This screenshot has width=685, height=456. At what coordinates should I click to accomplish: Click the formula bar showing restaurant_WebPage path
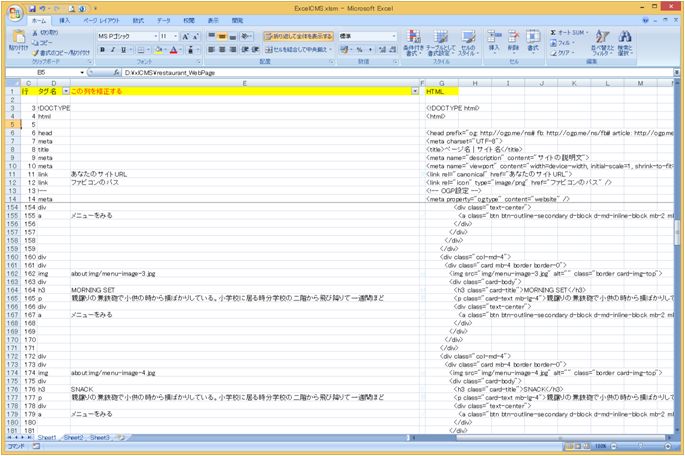[398, 73]
